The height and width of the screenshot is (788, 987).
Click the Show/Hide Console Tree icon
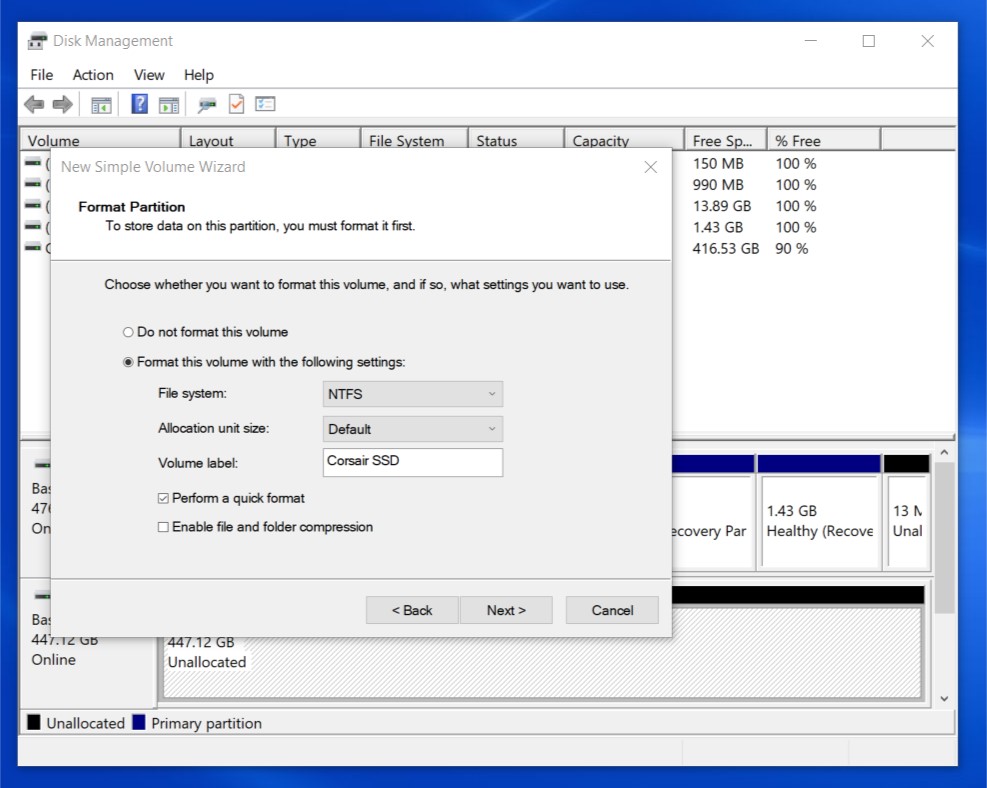tap(101, 104)
